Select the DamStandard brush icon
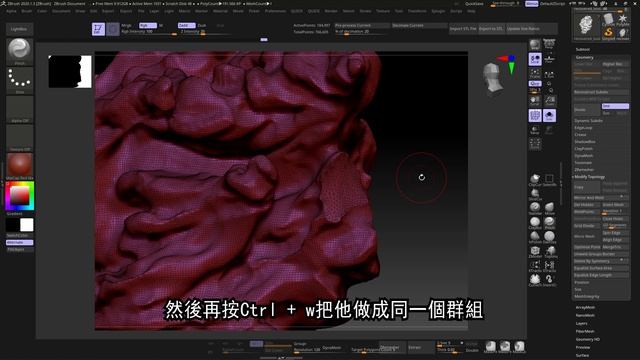640x360 pixels. click(x=549, y=237)
